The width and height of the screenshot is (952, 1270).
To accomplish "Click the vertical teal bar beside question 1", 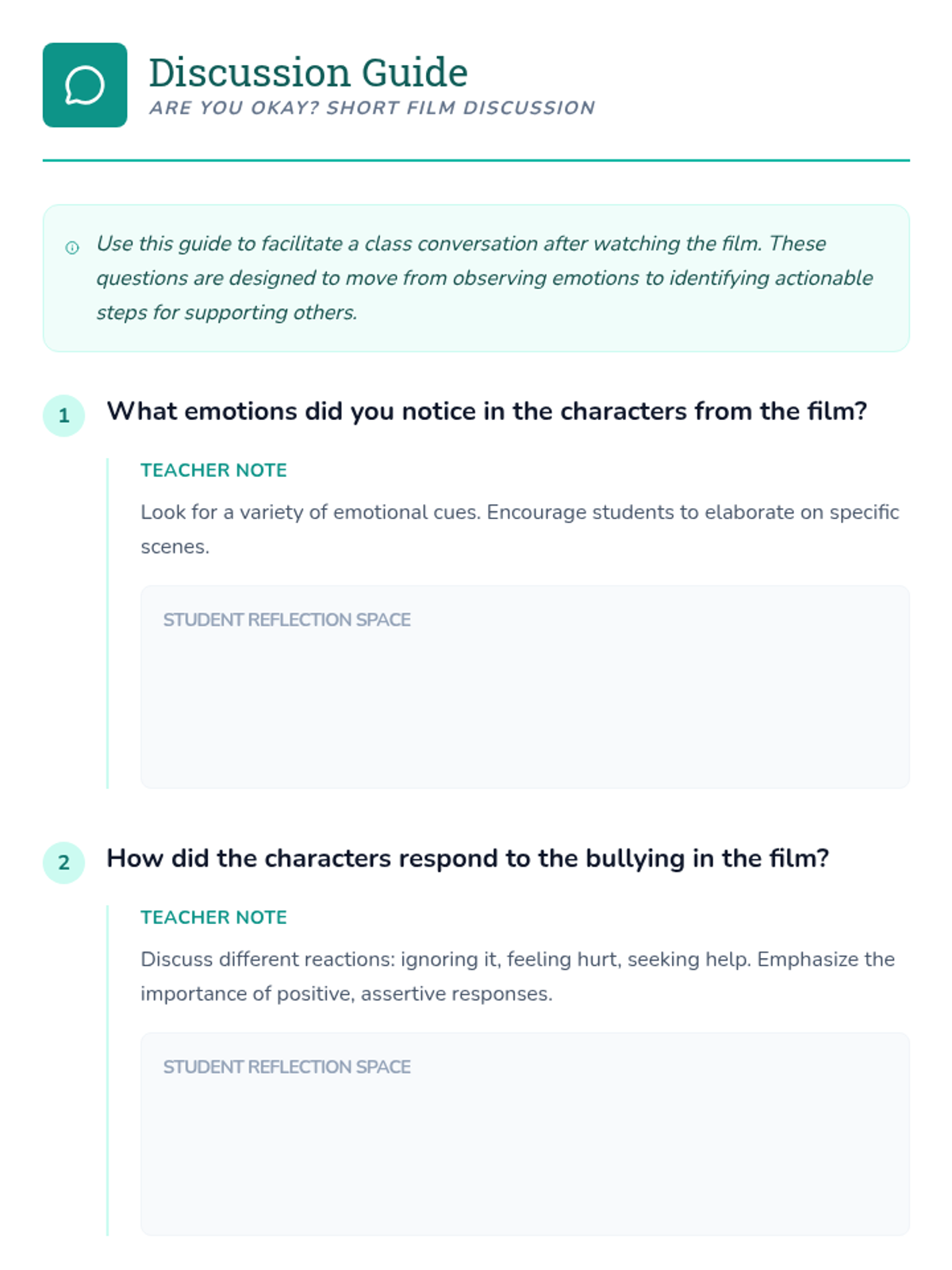I will coord(107,623).
